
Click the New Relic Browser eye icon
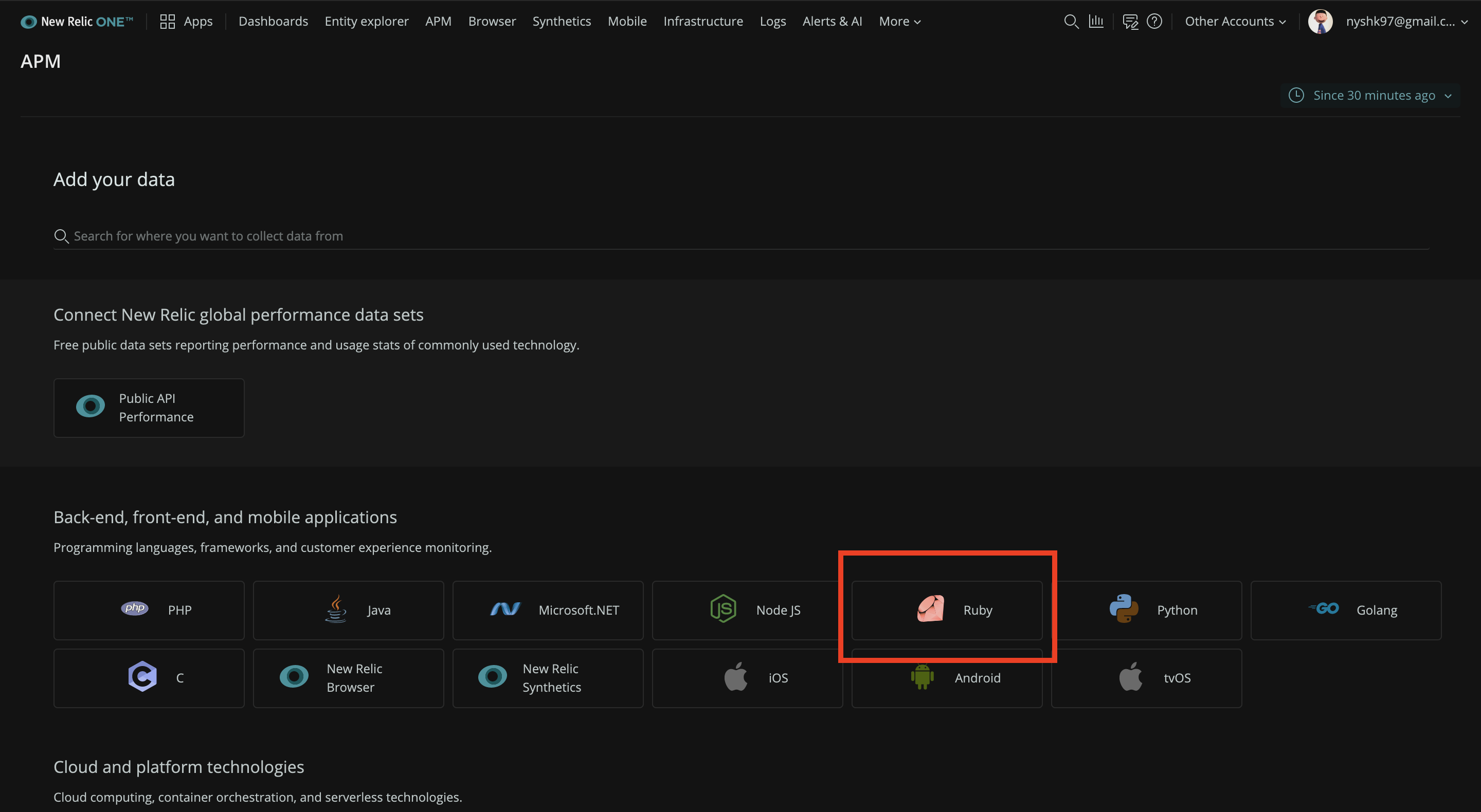click(x=294, y=677)
